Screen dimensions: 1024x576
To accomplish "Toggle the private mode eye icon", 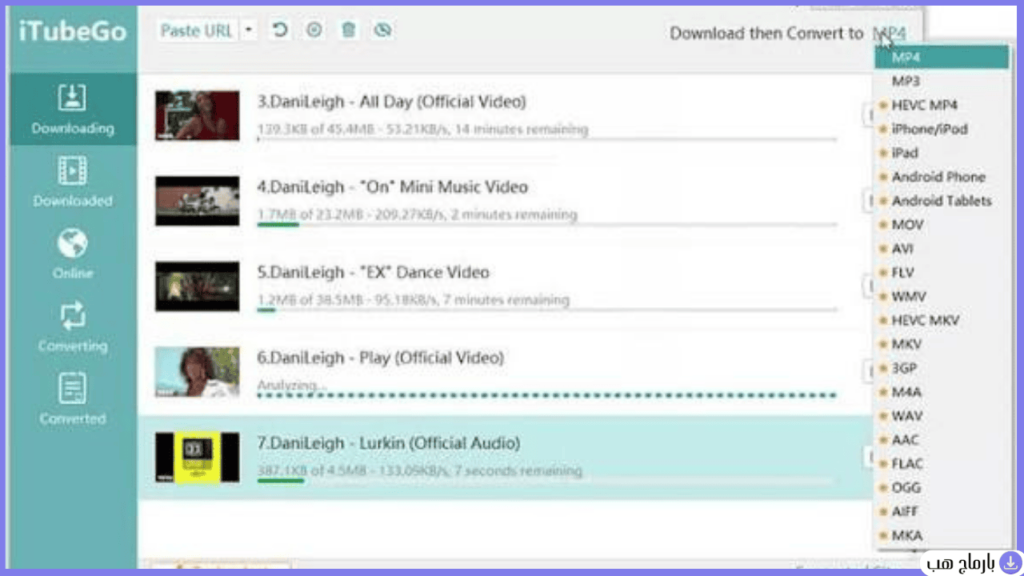I will coord(383,30).
